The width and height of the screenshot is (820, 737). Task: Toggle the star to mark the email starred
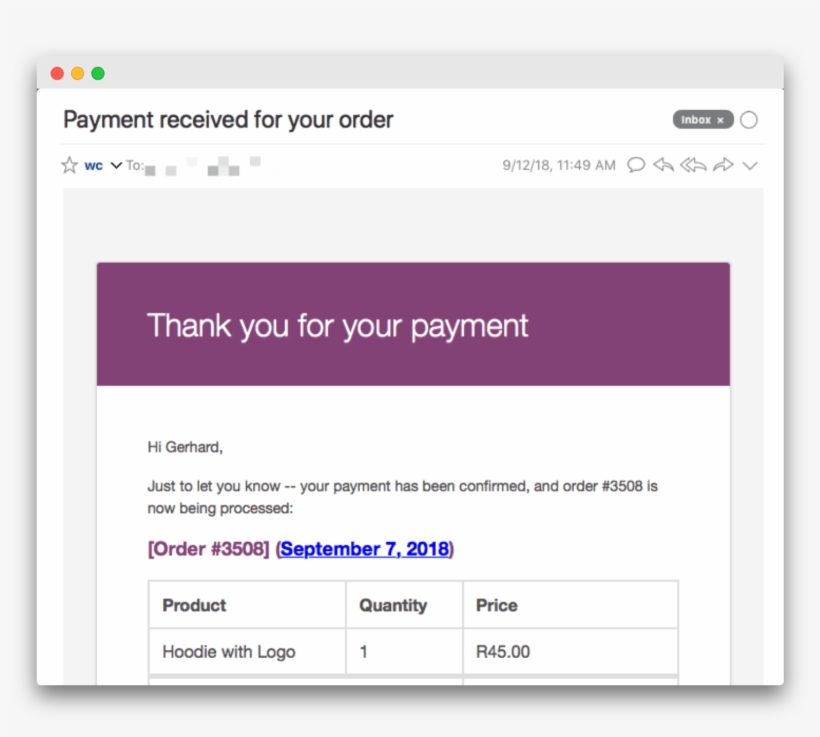click(x=68, y=164)
